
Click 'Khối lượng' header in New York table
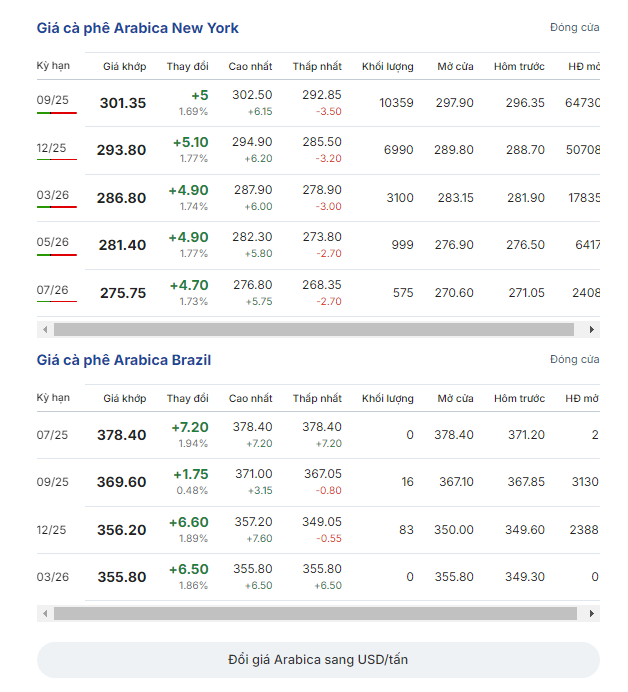click(x=387, y=67)
